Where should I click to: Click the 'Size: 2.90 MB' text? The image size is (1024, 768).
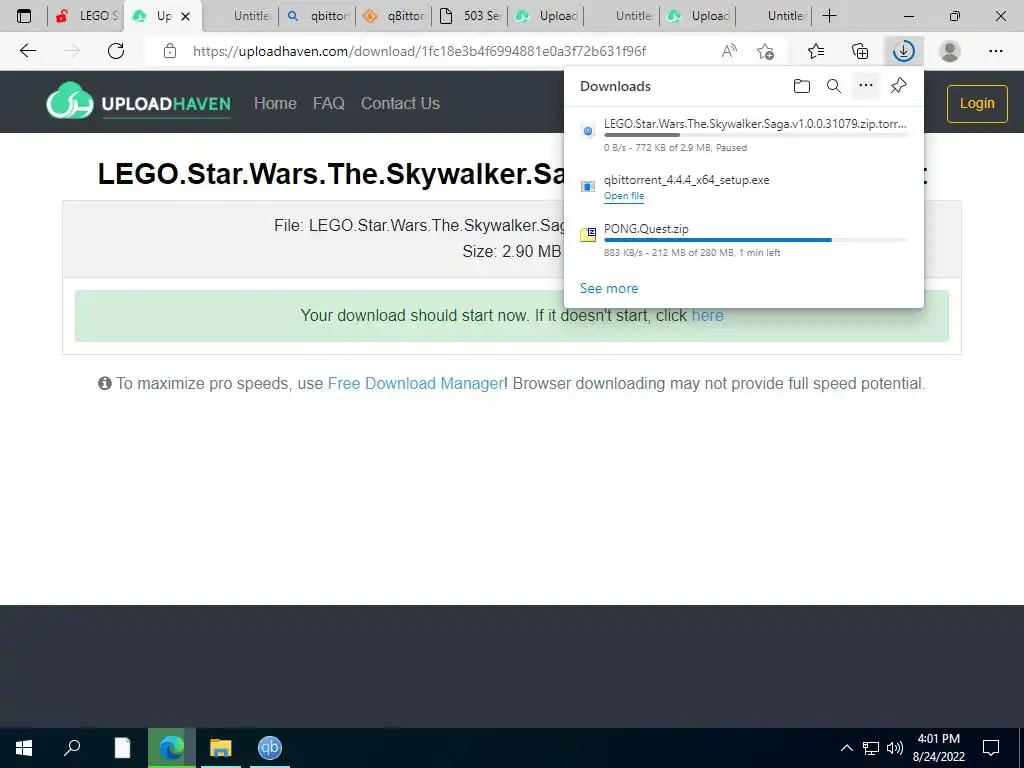click(511, 251)
